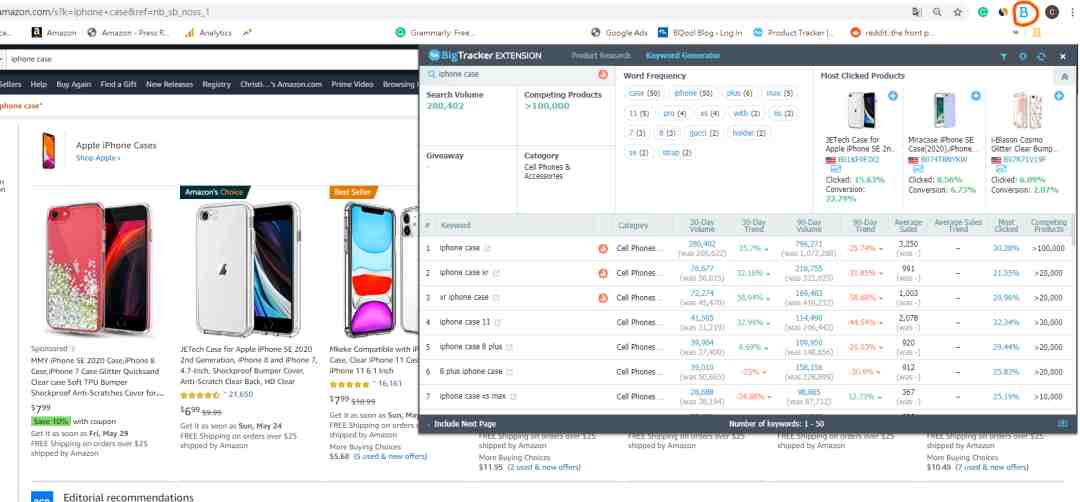Viewport: 1080px width, 502px height.
Task: Click the orange icon in the BigTracker search box
Action: [x=603, y=74]
